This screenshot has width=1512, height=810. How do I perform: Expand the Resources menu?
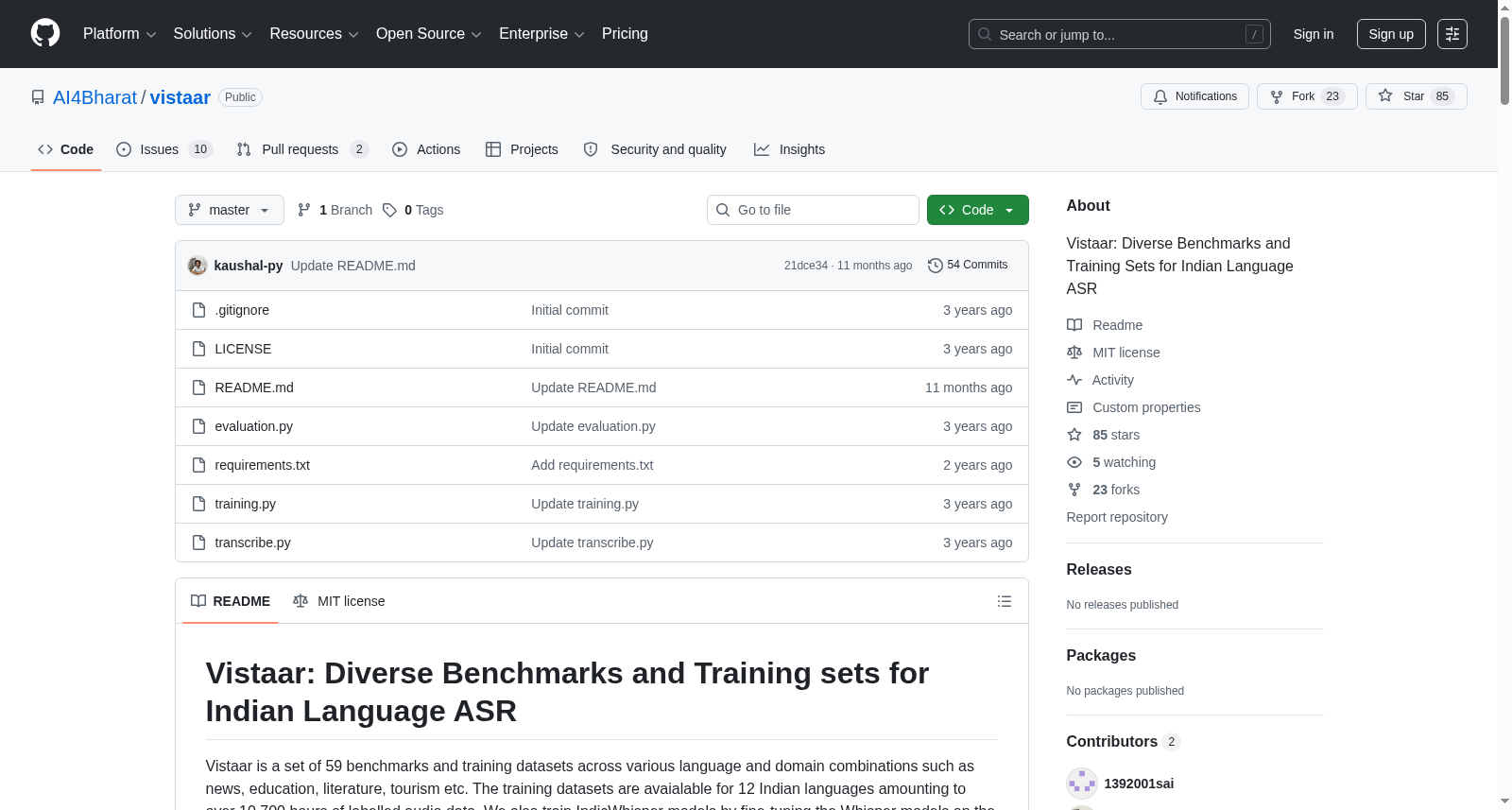click(x=314, y=34)
